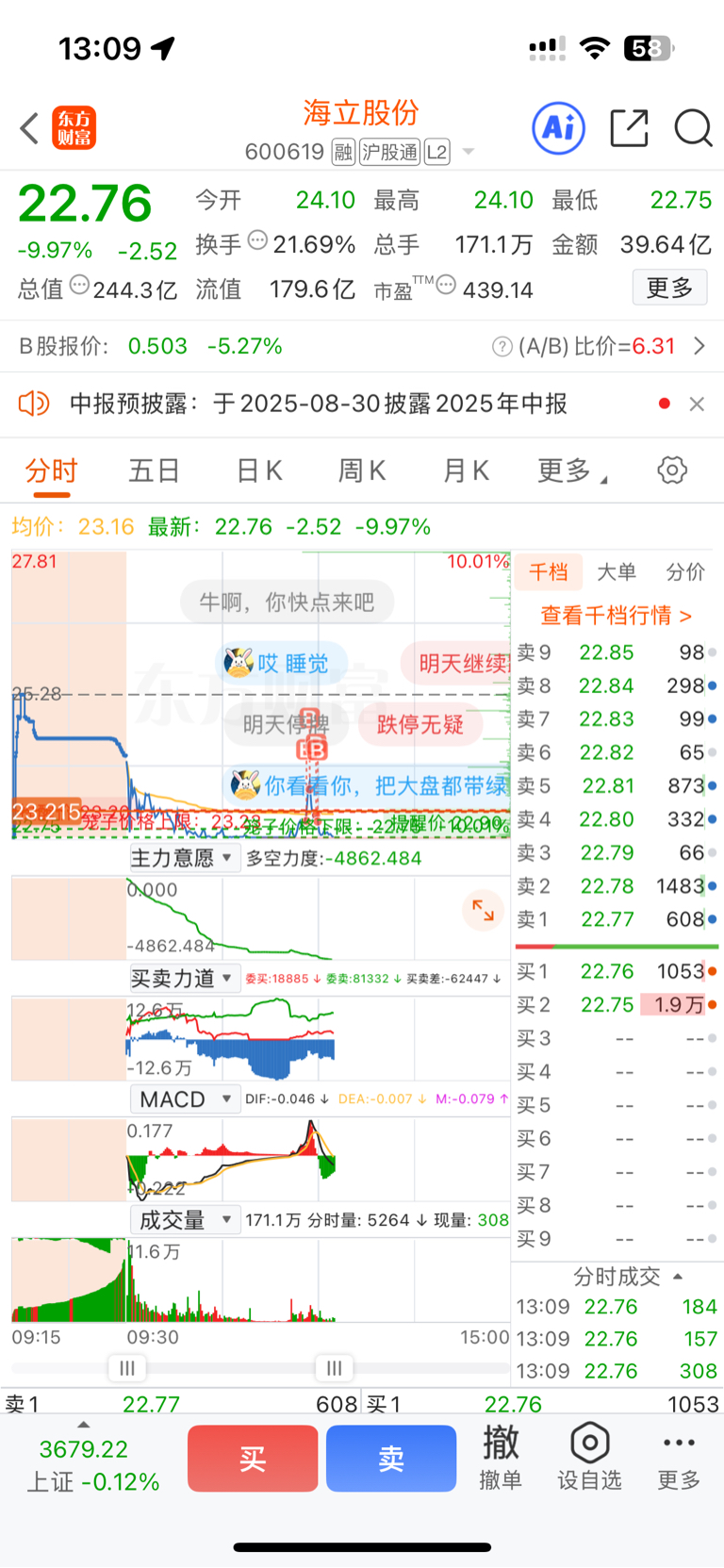This screenshot has height=1568, width=724.
Task: Tap info icon beside 总值
Action: 79,286
